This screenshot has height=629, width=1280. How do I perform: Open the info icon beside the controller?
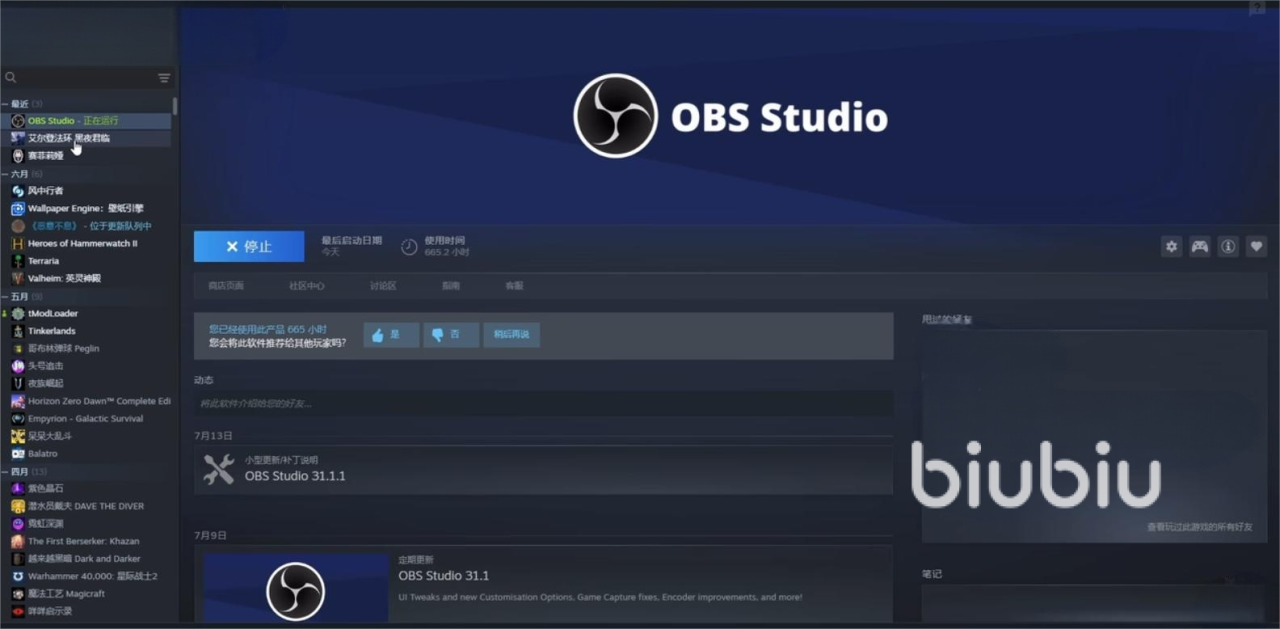point(1228,247)
